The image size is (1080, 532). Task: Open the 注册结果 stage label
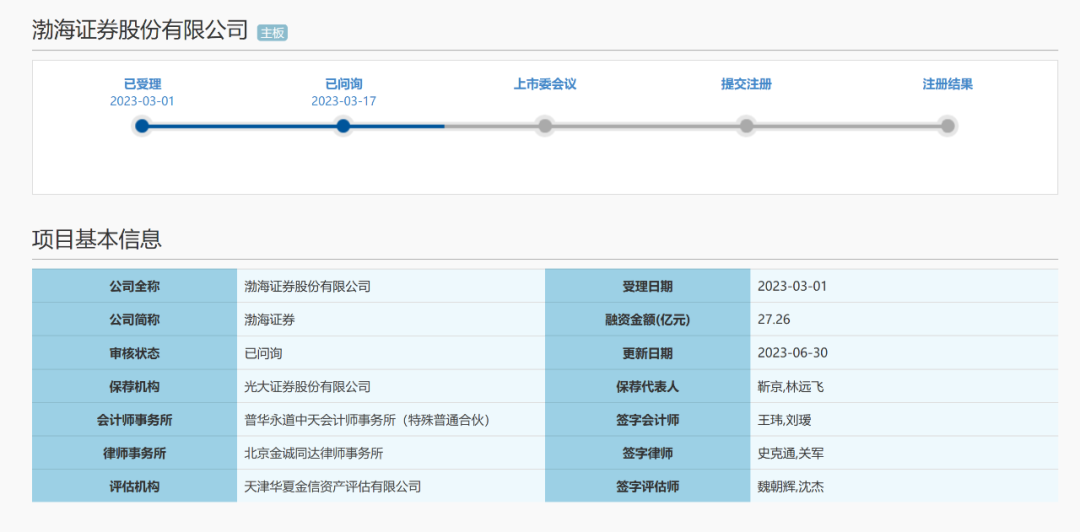947,84
